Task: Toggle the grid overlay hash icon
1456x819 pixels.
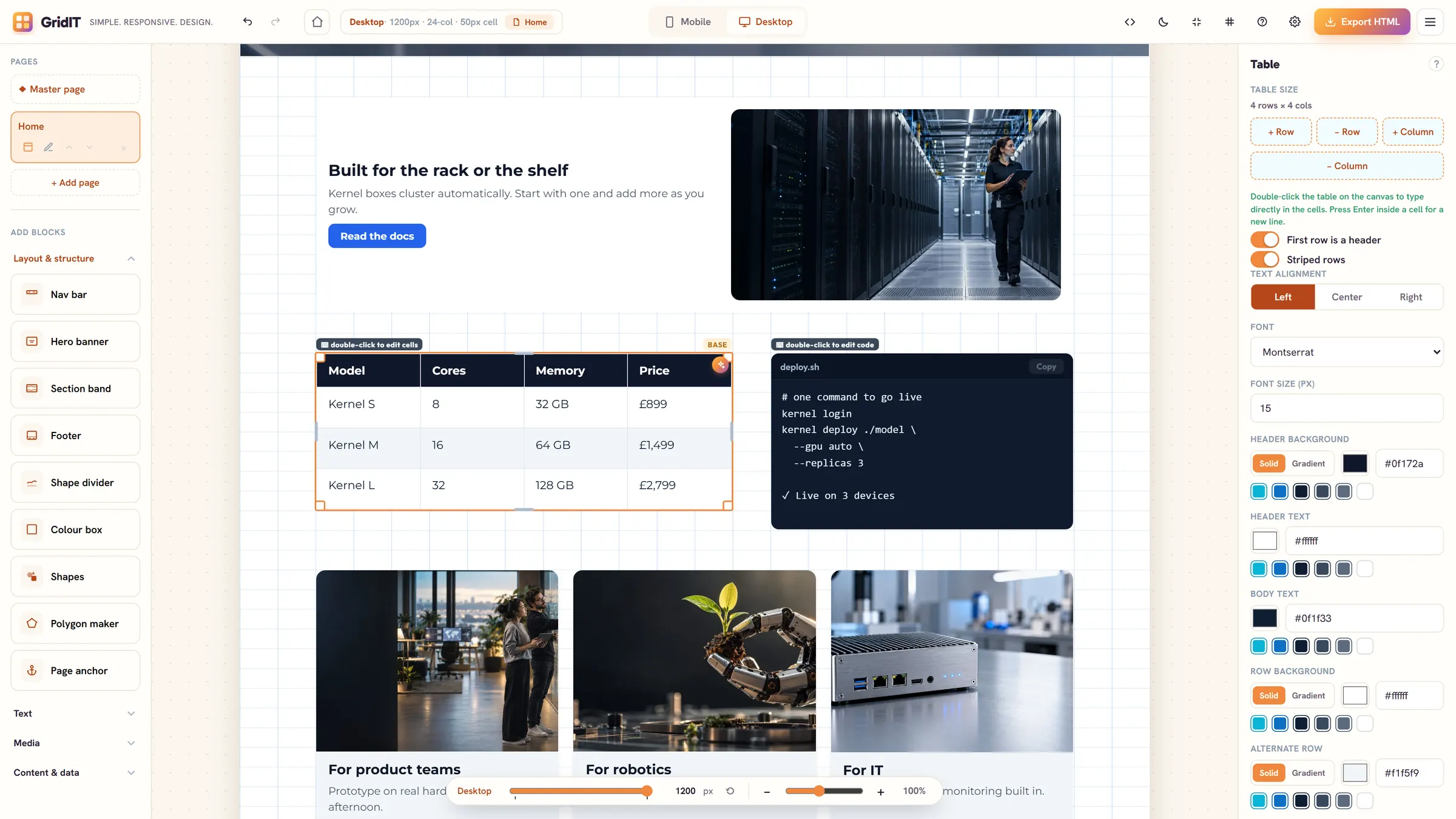Action: click(x=1229, y=22)
